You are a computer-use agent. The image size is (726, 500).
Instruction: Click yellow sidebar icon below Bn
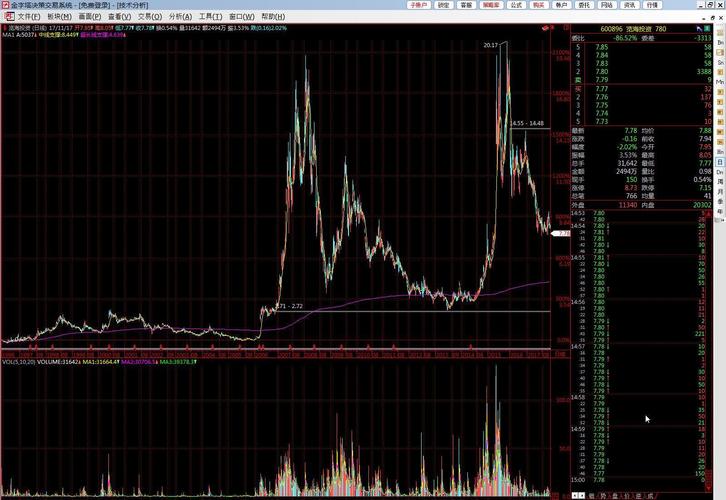point(720,53)
